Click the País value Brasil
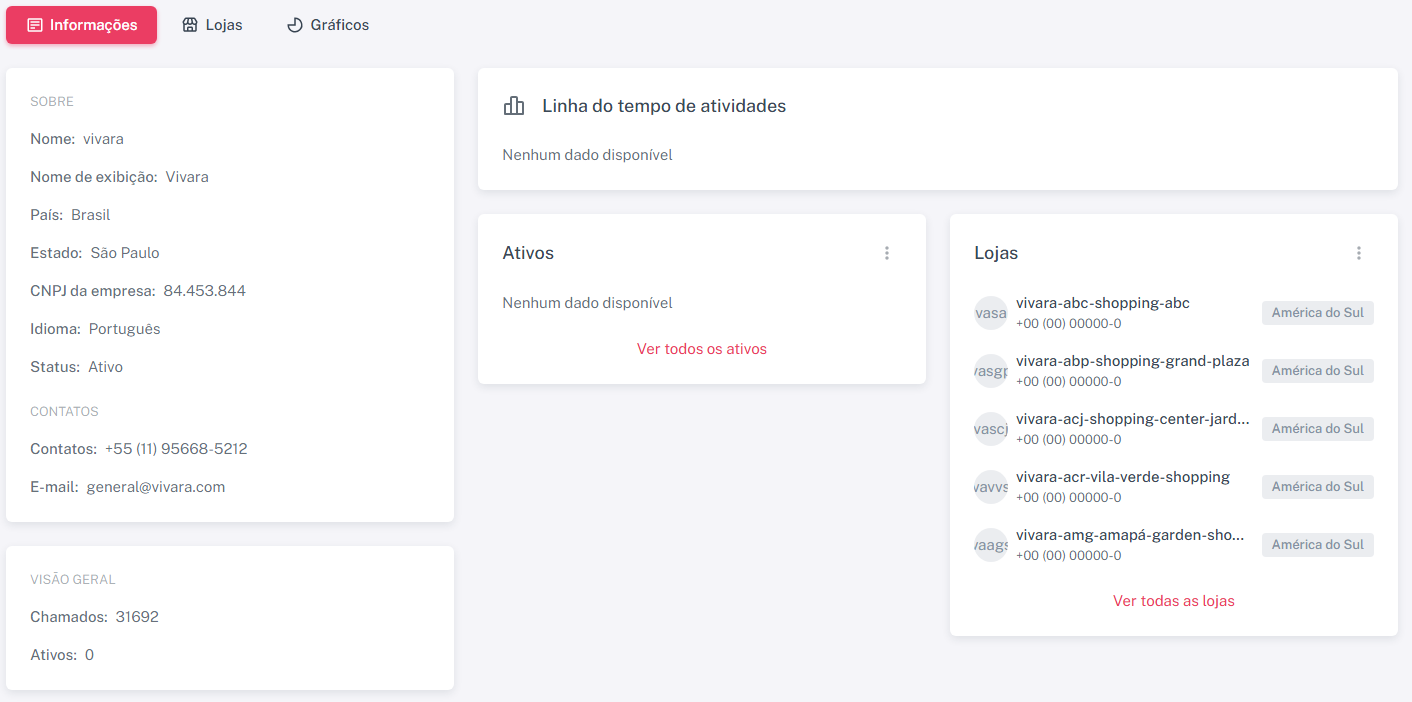Viewport: 1412px width, 702px height. click(91, 215)
